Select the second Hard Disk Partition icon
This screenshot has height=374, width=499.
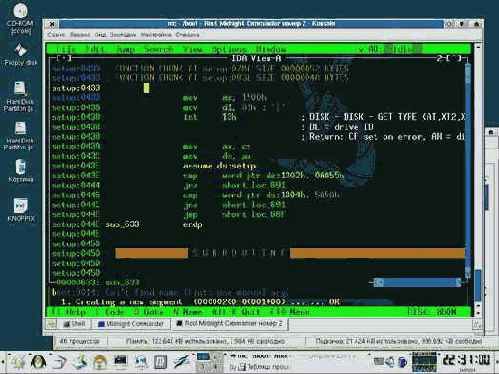coord(20,136)
